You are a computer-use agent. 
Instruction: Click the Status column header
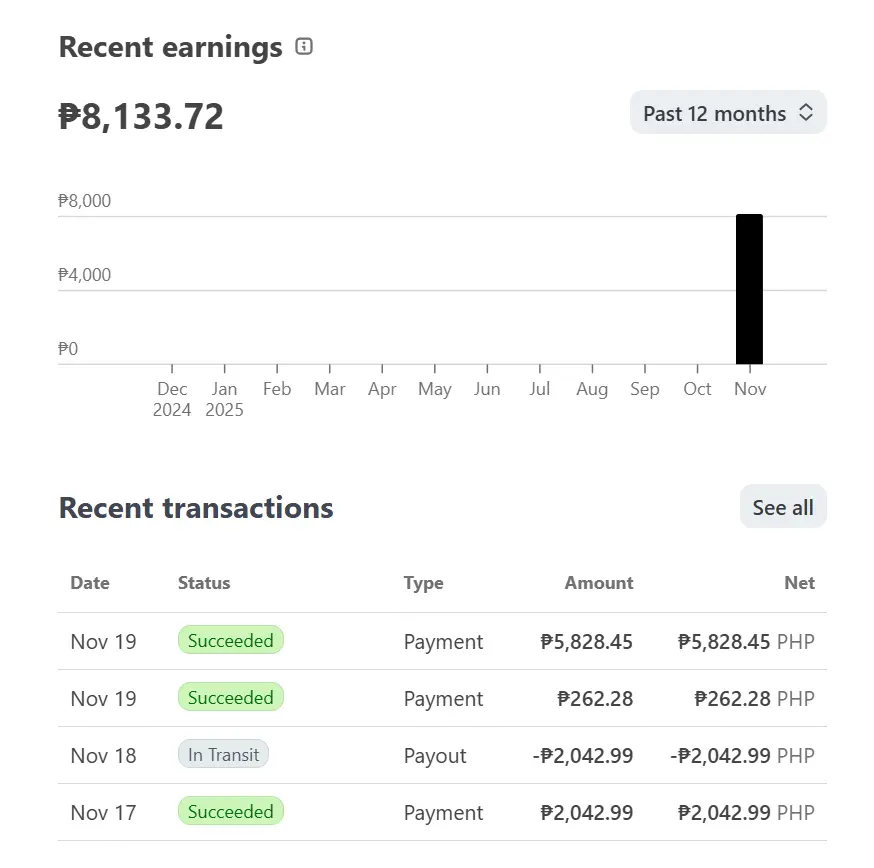pos(204,583)
